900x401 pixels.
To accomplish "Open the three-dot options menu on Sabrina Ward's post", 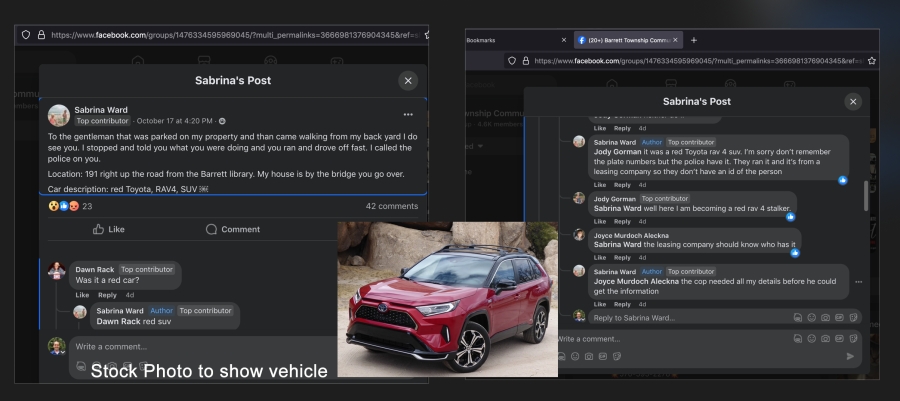I will tap(408, 115).
